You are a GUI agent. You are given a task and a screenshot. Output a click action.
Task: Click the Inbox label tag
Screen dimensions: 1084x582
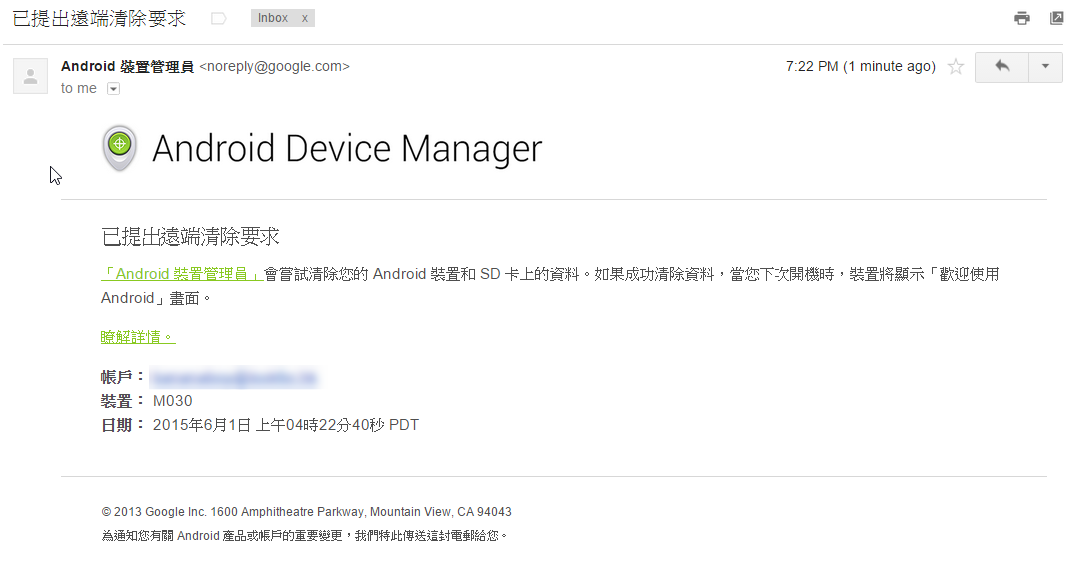pos(273,18)
